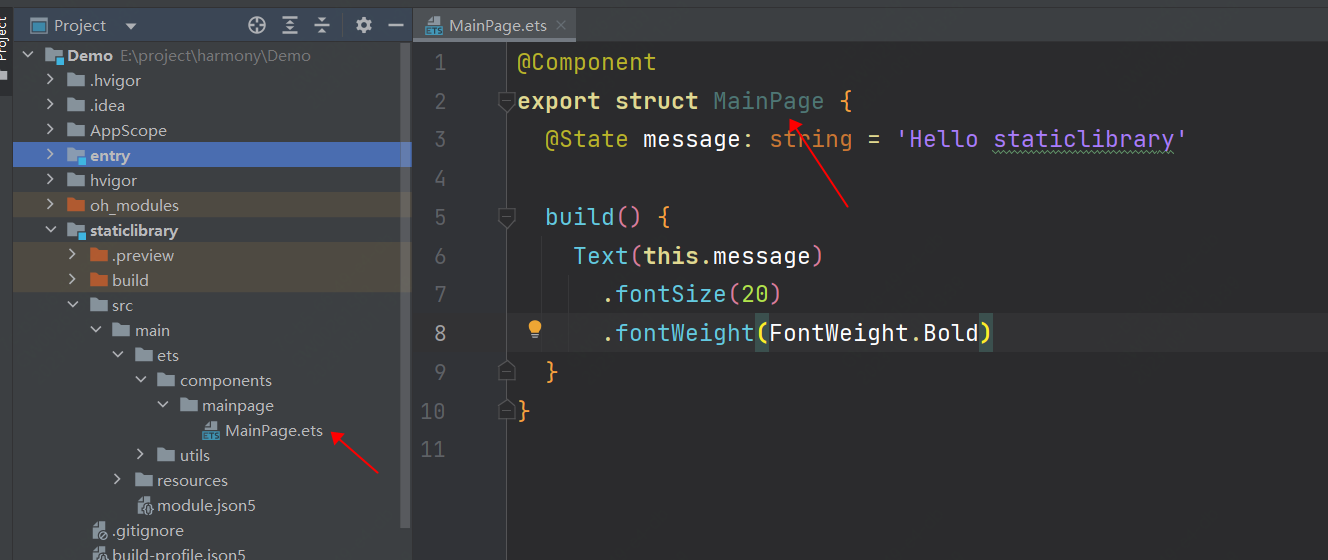Hide the Project panel with minus icon
The image size is (1328, 560).
click(396, 25)
